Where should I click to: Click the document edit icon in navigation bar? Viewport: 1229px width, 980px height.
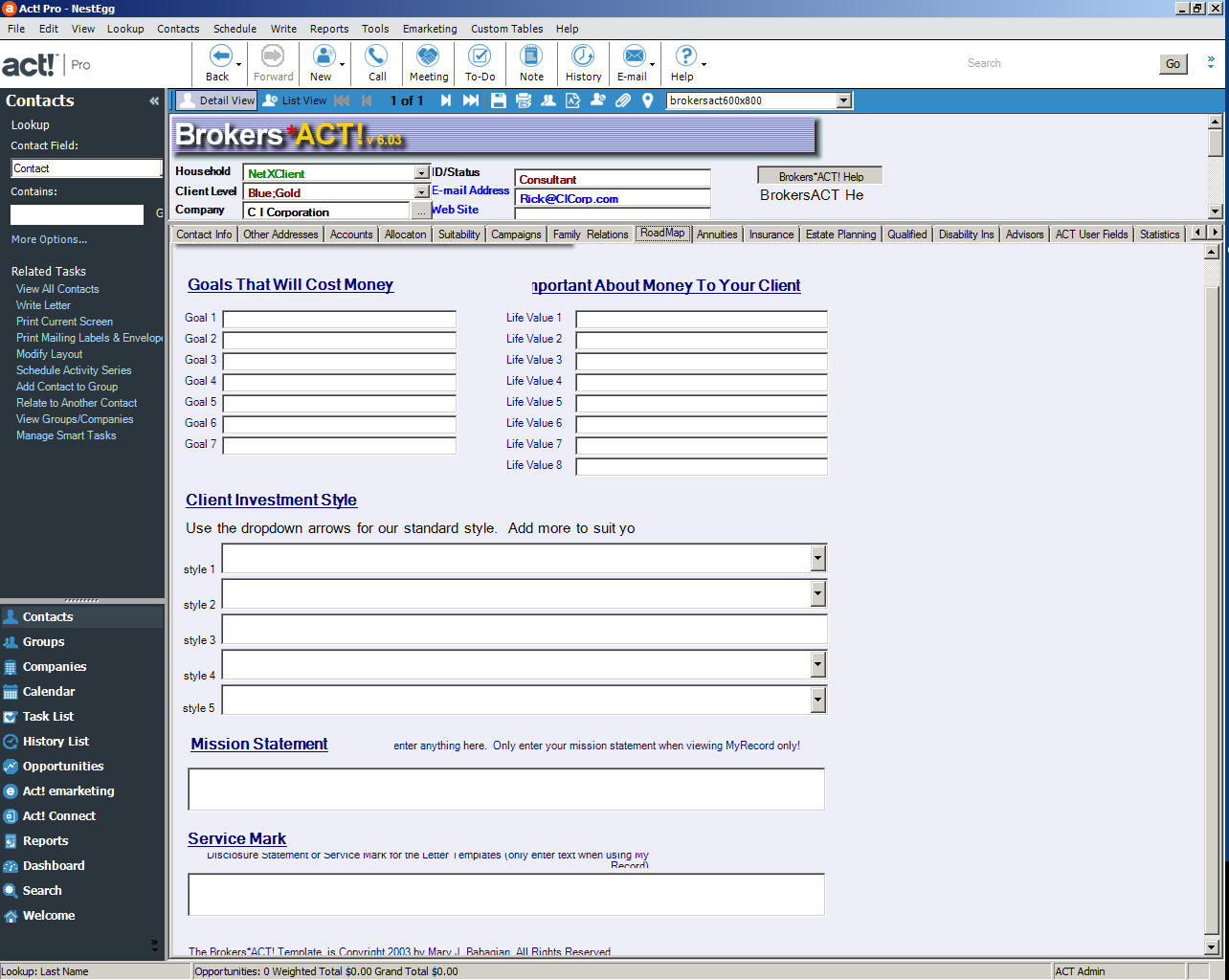click(573, 100)
